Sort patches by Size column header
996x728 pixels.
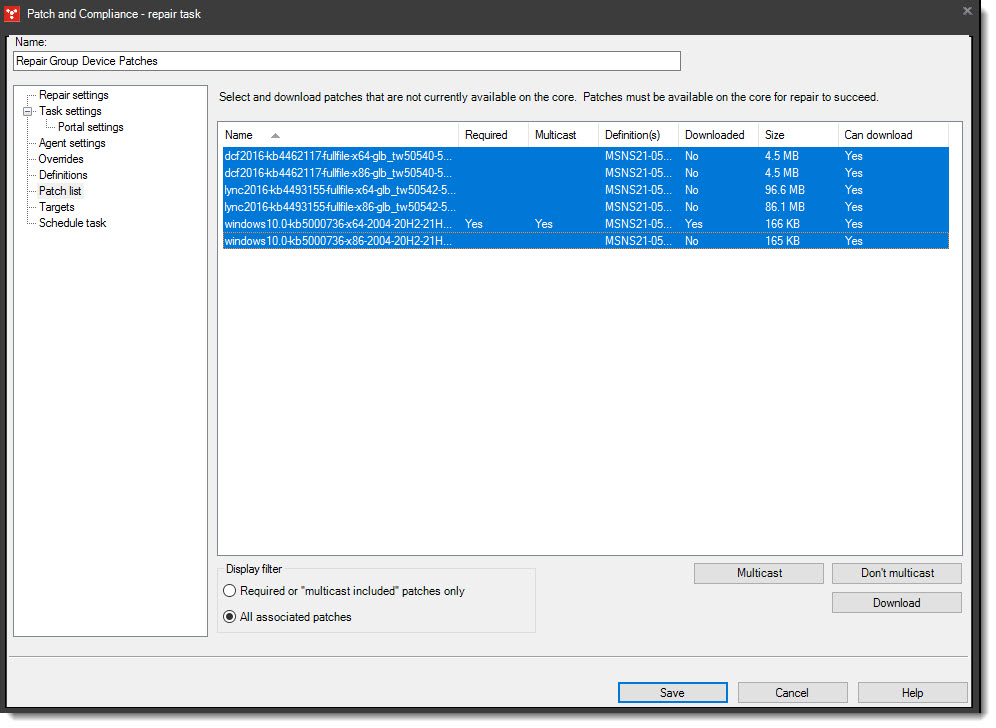pyautogui.click(x=775, y=135)
